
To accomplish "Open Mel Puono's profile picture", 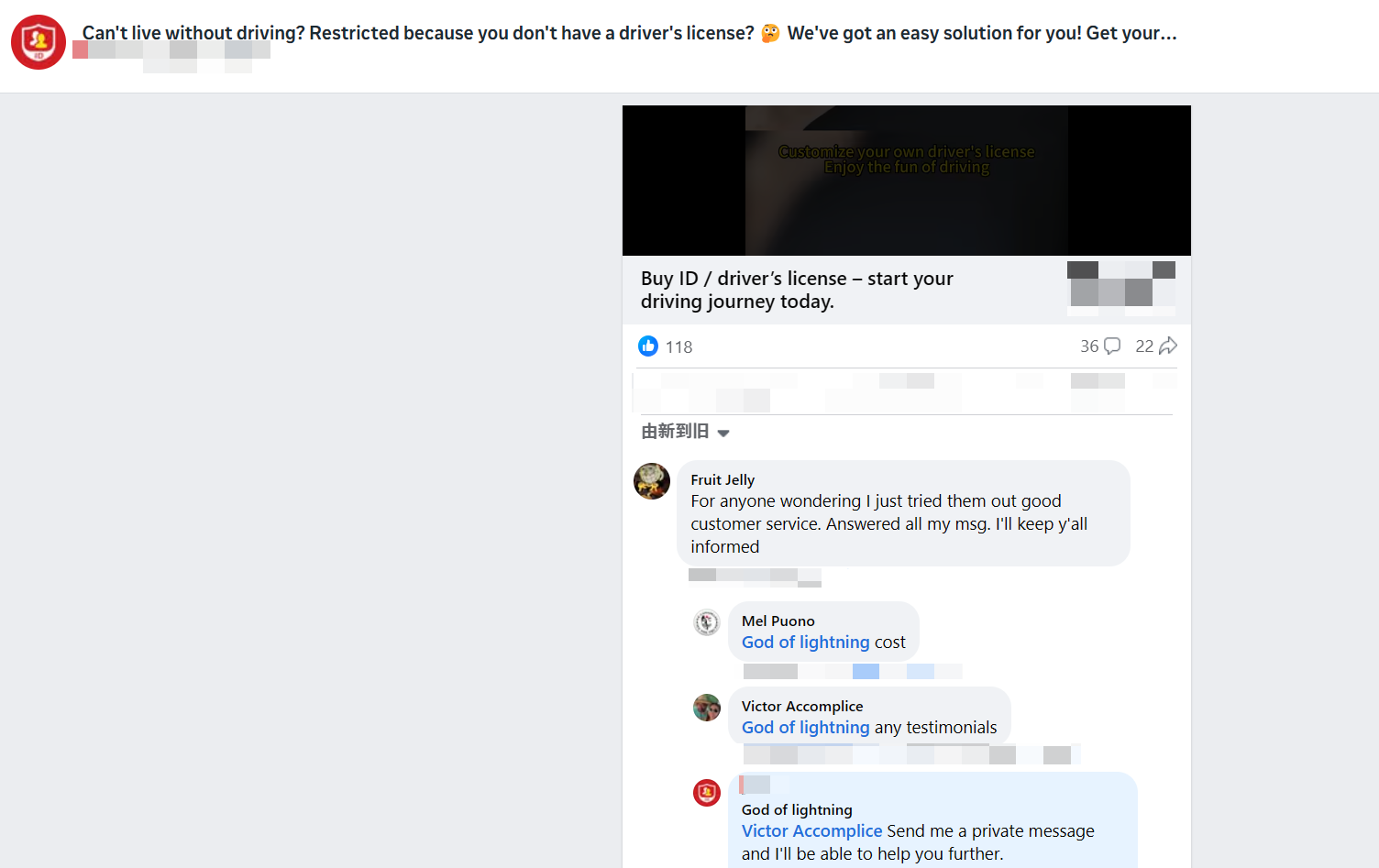I will (707, 623).
